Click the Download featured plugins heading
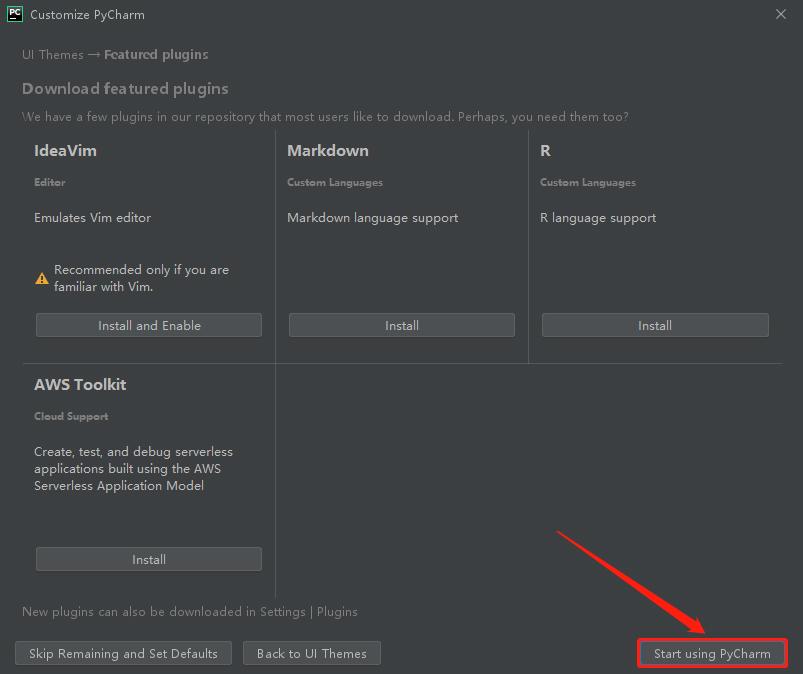Viewport: 803px width, 674px height. point(124,88)
